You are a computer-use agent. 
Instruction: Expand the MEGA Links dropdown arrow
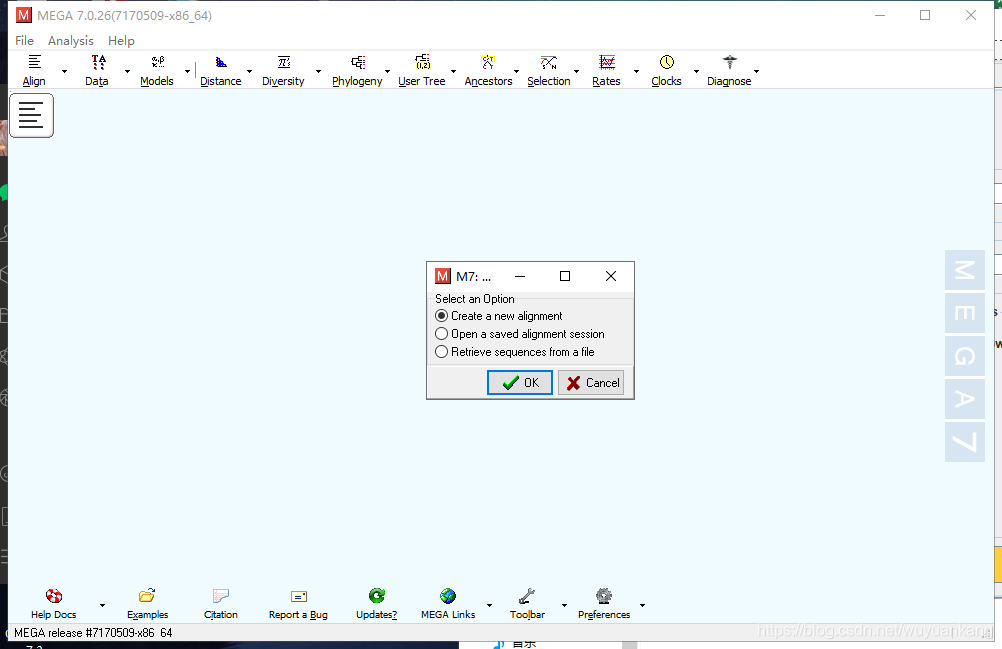coord(489,606)
